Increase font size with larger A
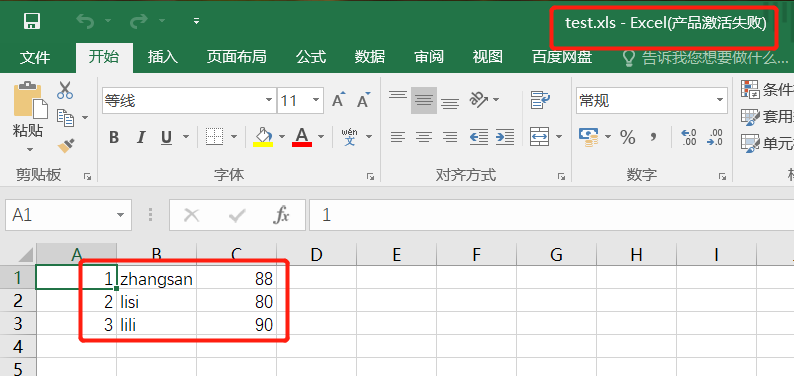This screenshot has width=794, height=376. tap(339, 100)
